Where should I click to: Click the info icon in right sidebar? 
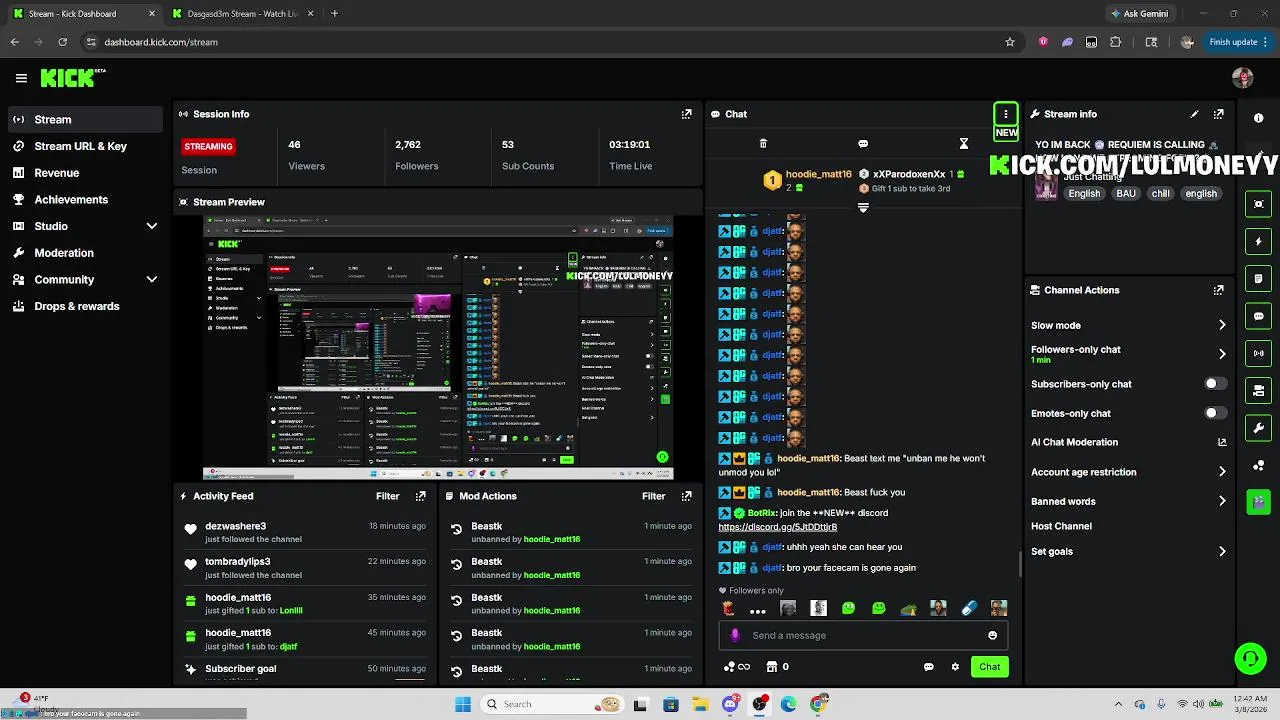(1258, 118)
